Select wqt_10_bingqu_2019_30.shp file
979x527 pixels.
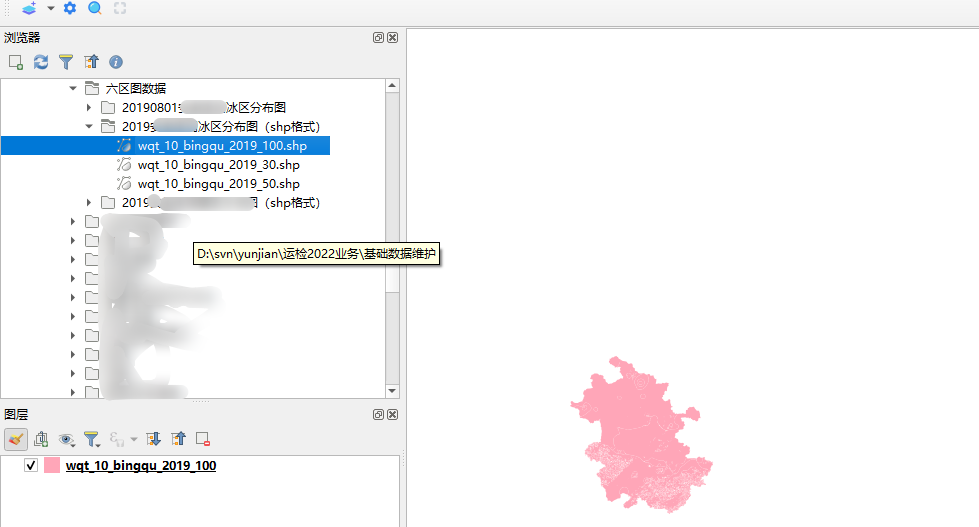coord(219,165)
